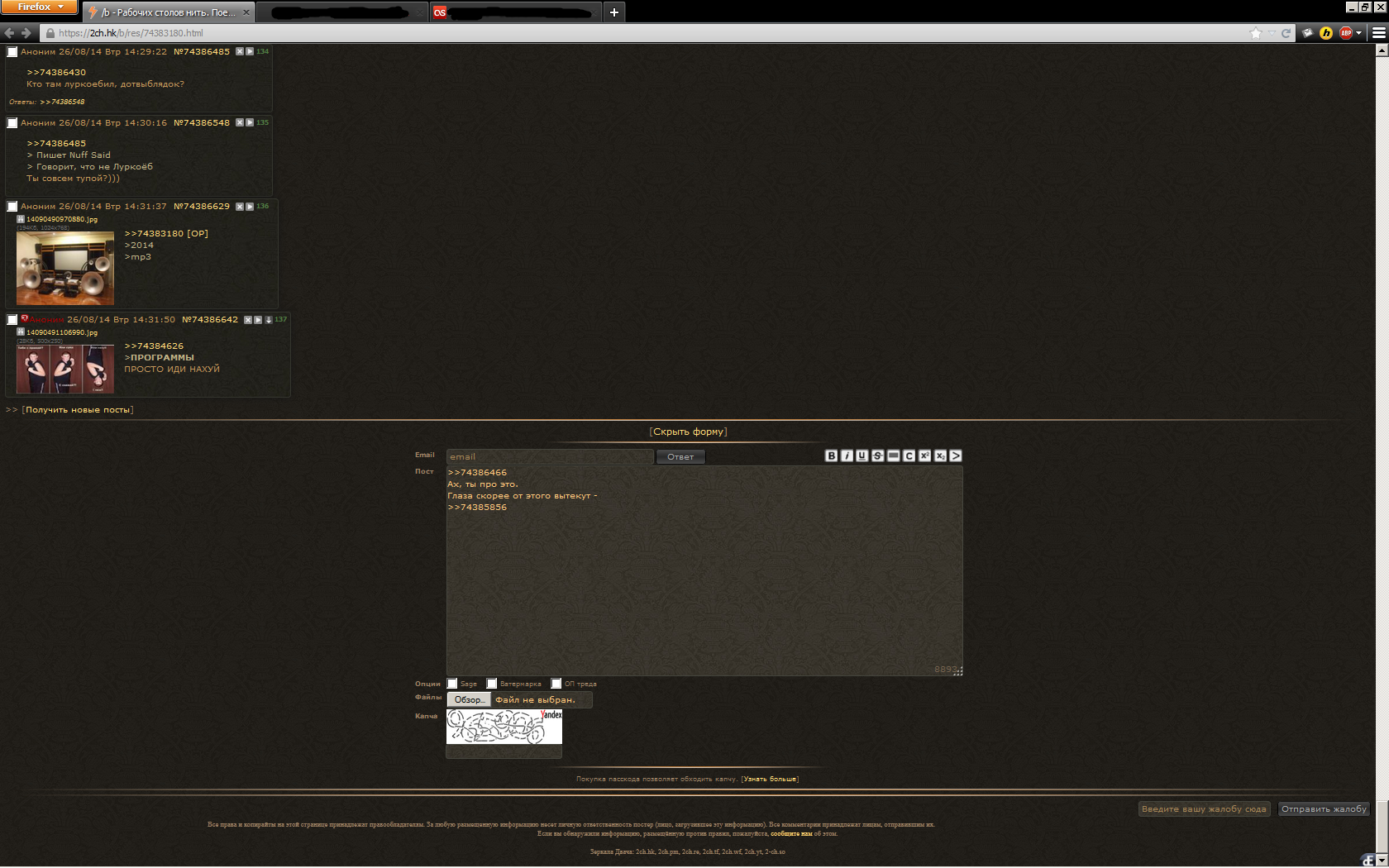Click the arrow icon next to post №74386548
Image resolution: width=1389 pixels, height=868 pixels.
[250, 122]
